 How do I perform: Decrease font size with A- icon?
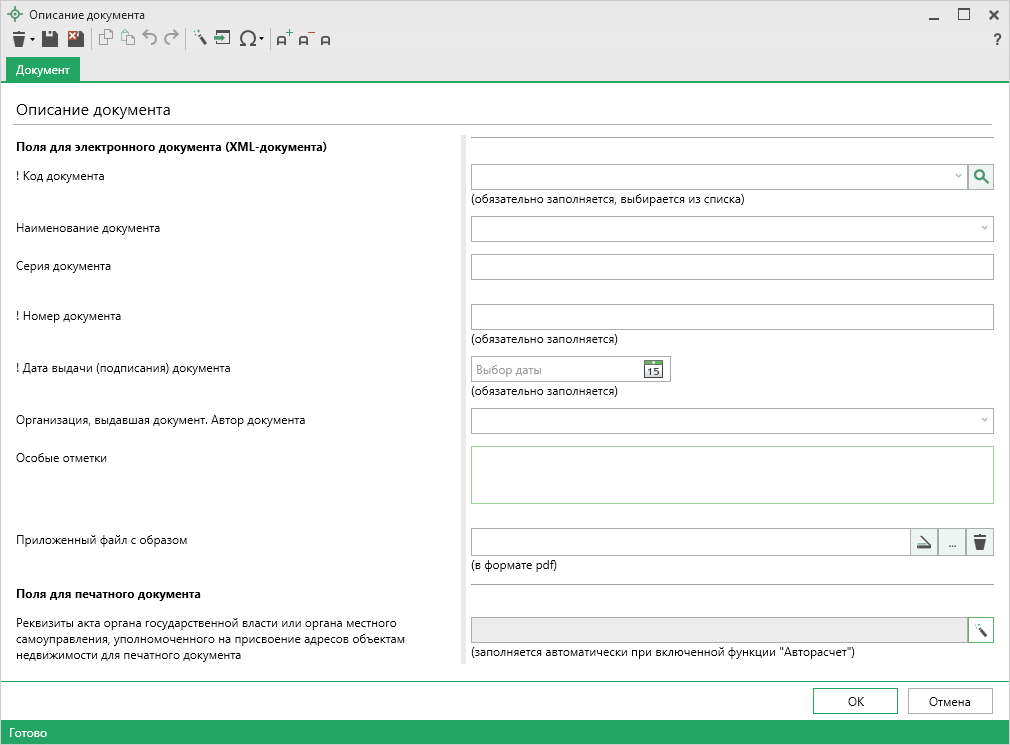(306, 39)
